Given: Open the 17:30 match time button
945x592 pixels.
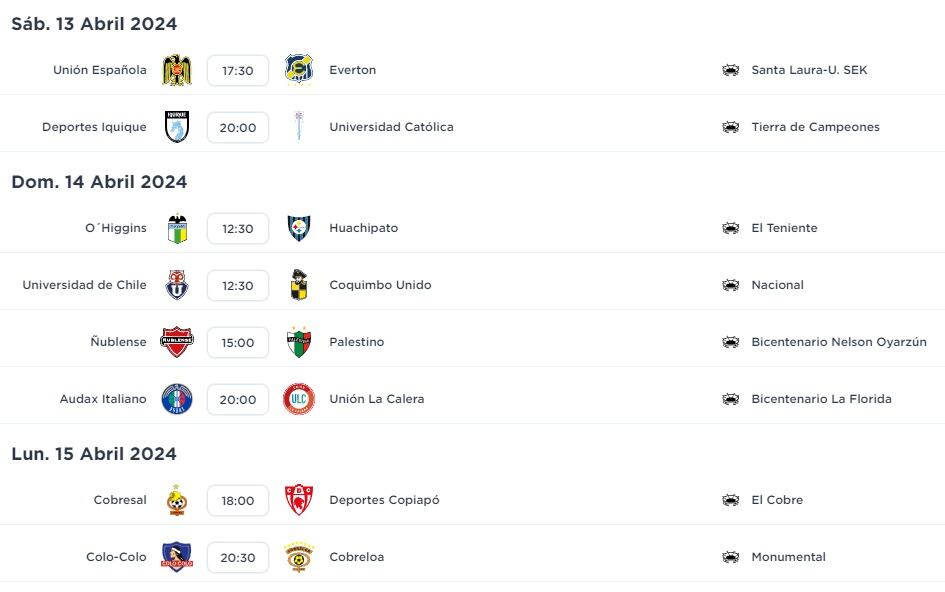Looking at the screenshot, I should point(237,71).
